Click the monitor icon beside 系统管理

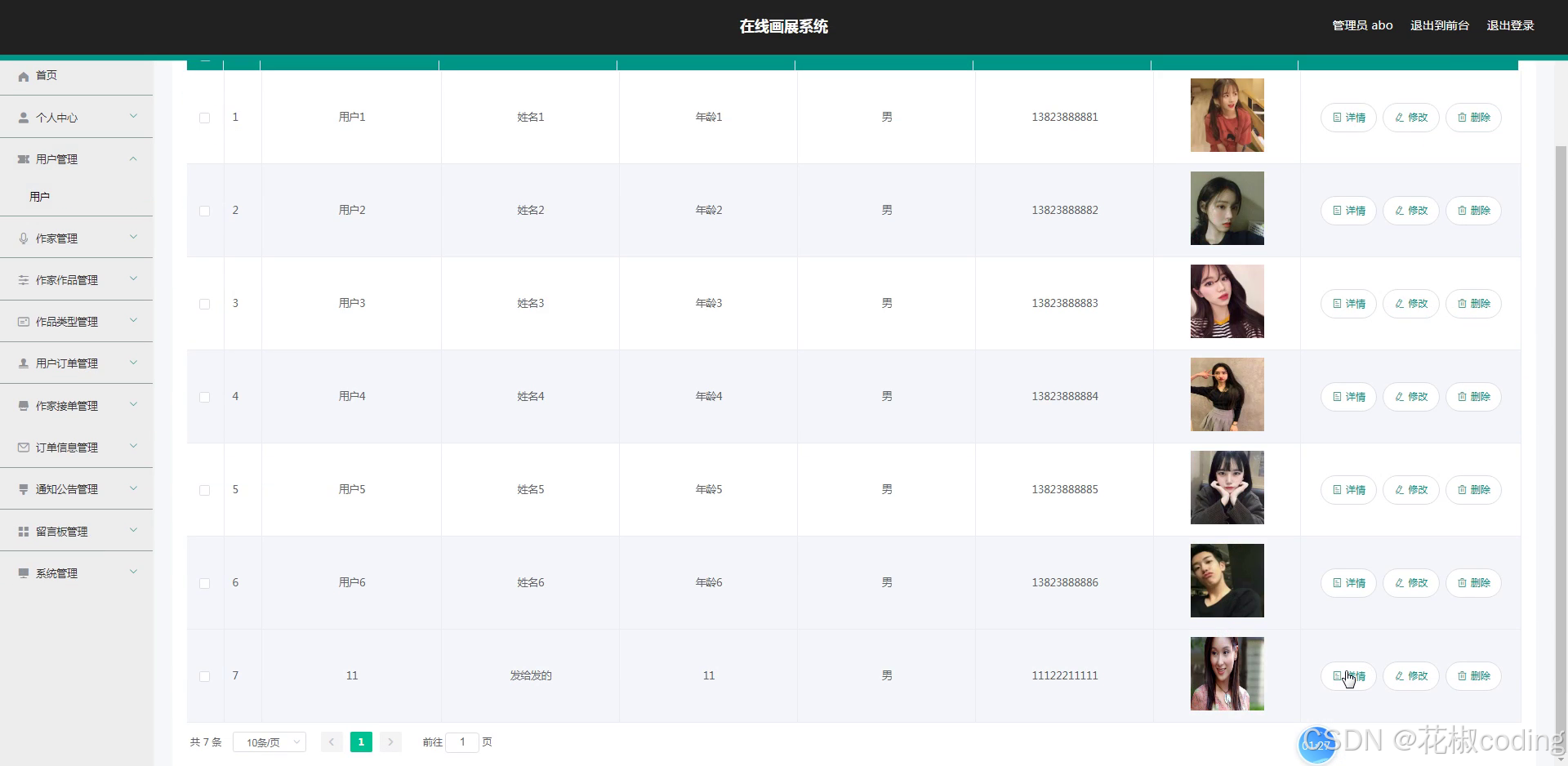coord(24,573)
